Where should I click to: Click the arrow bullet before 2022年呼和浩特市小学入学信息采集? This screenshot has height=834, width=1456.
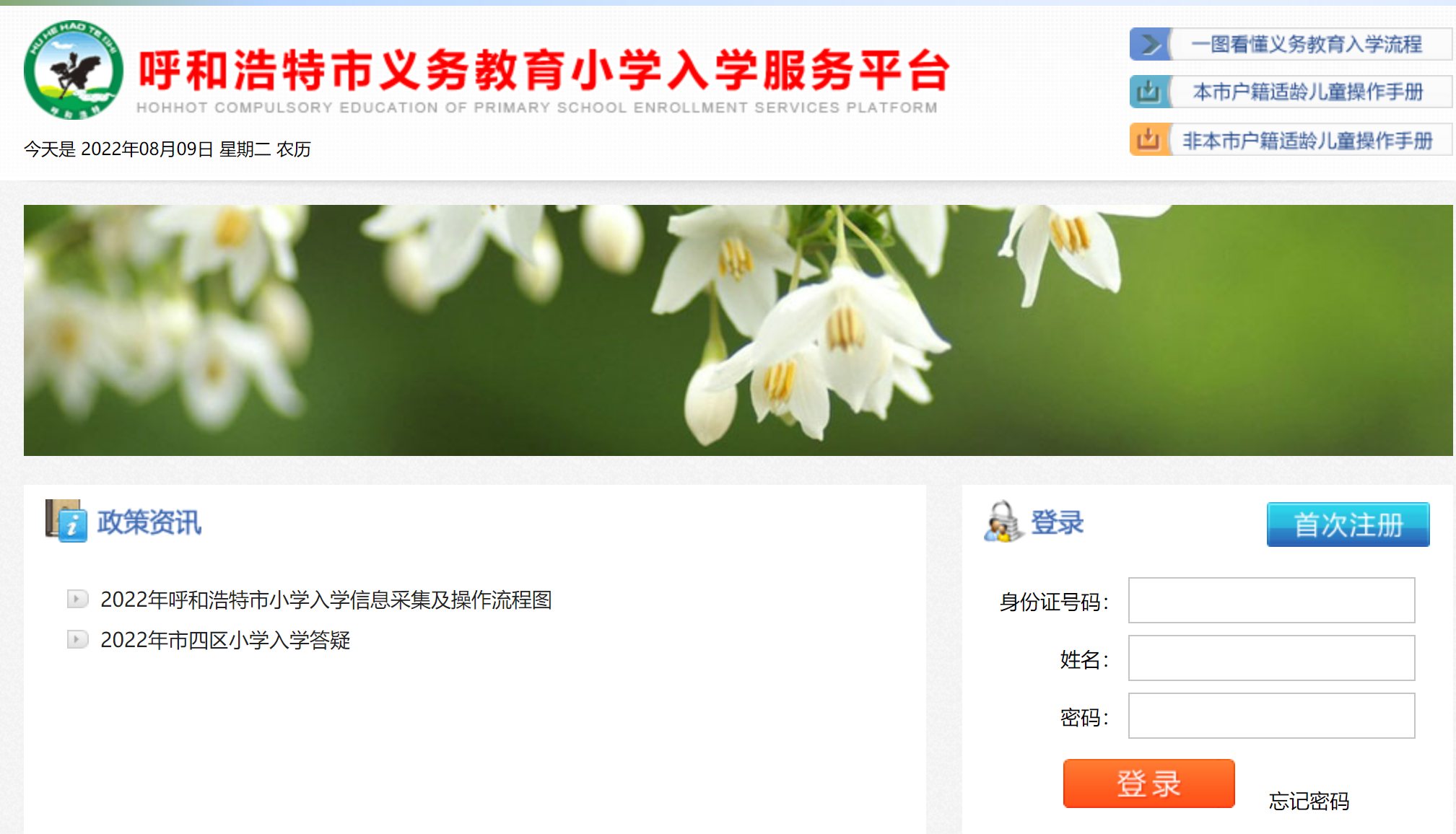point(77,599)
